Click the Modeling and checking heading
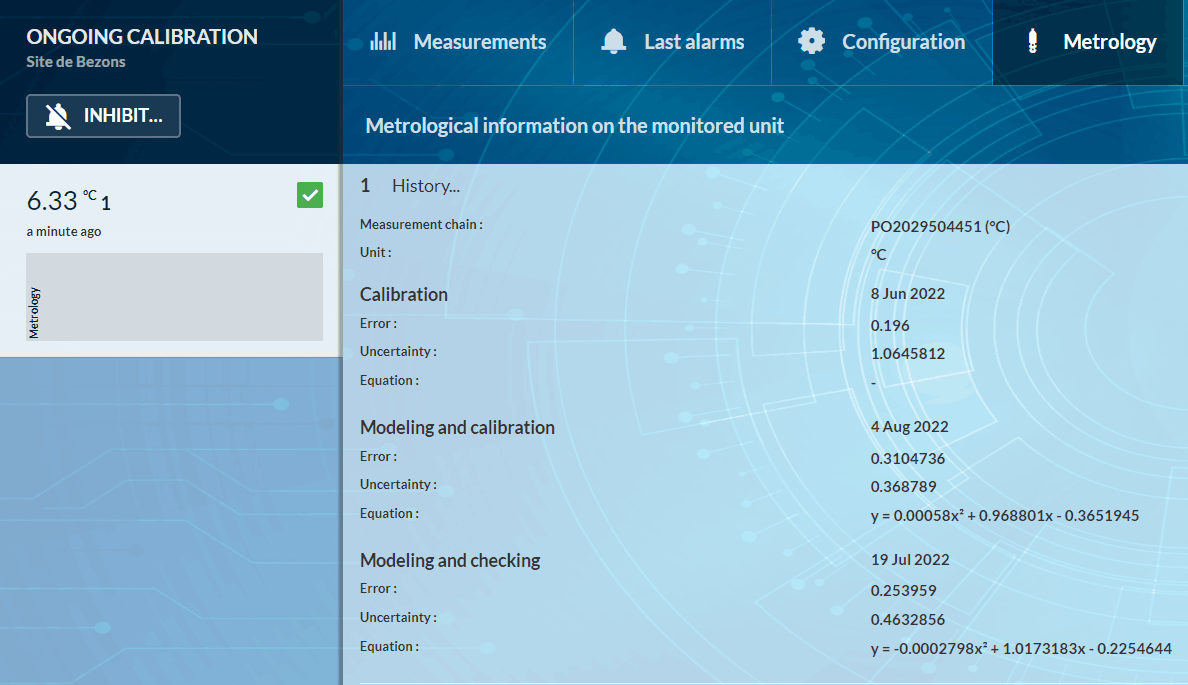1188x685 pixels. pos(450,561)
